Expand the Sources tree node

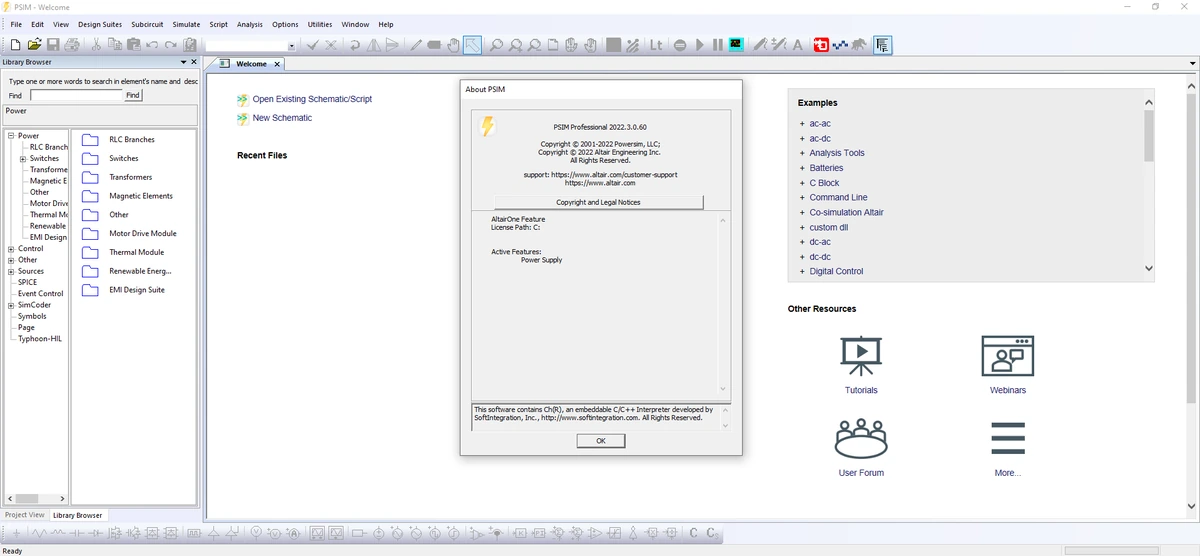pos(10,271)
